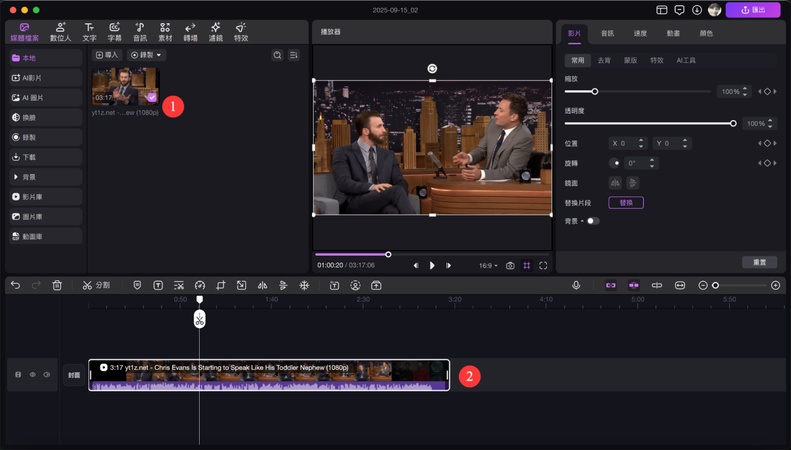Viewport: 791px width, 450px height.
Task: Open the 16:9 aspect ratio dropdown
Action: click(487, 266)
